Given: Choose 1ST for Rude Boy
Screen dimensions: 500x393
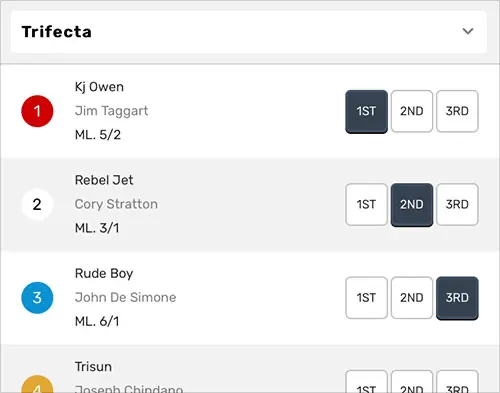Looking at the screenshot, I should point(366,298).
